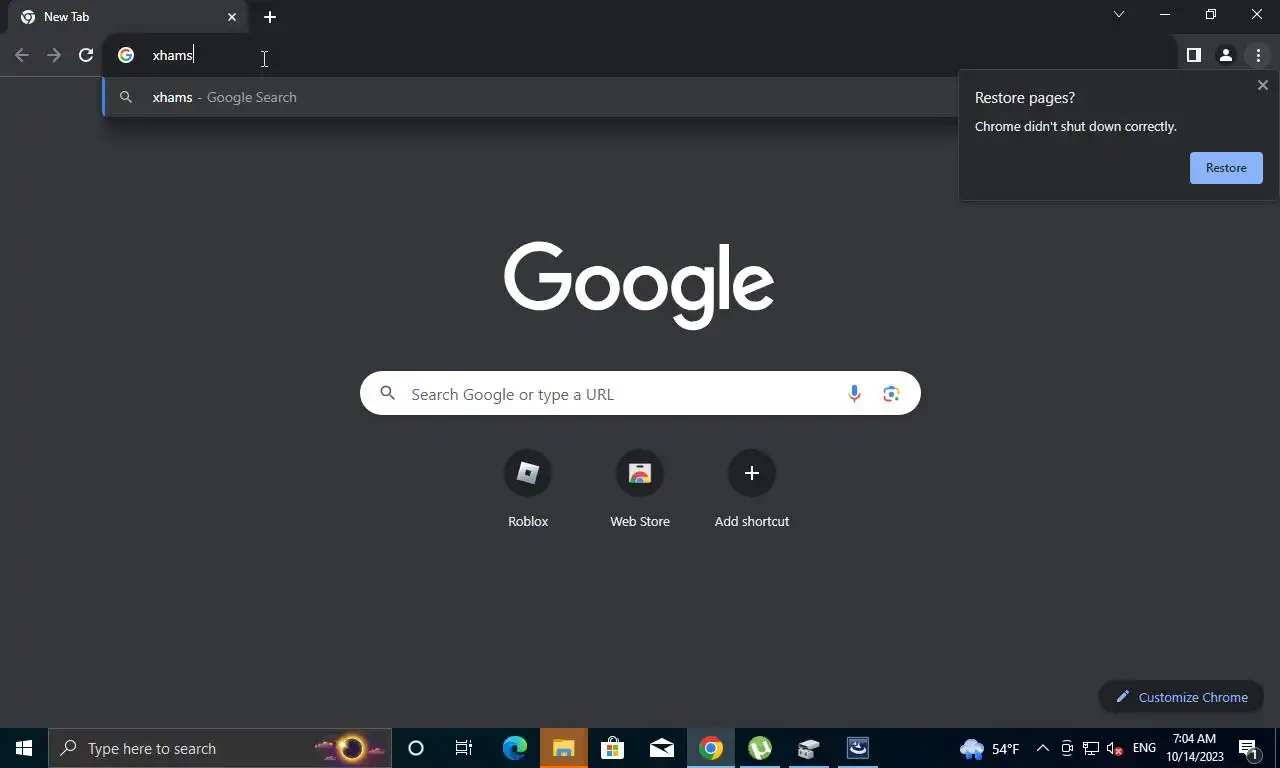Click in the address bar text
This screenshot has width=1280, height=768.
pyautogui.click(x=172, y=56)
